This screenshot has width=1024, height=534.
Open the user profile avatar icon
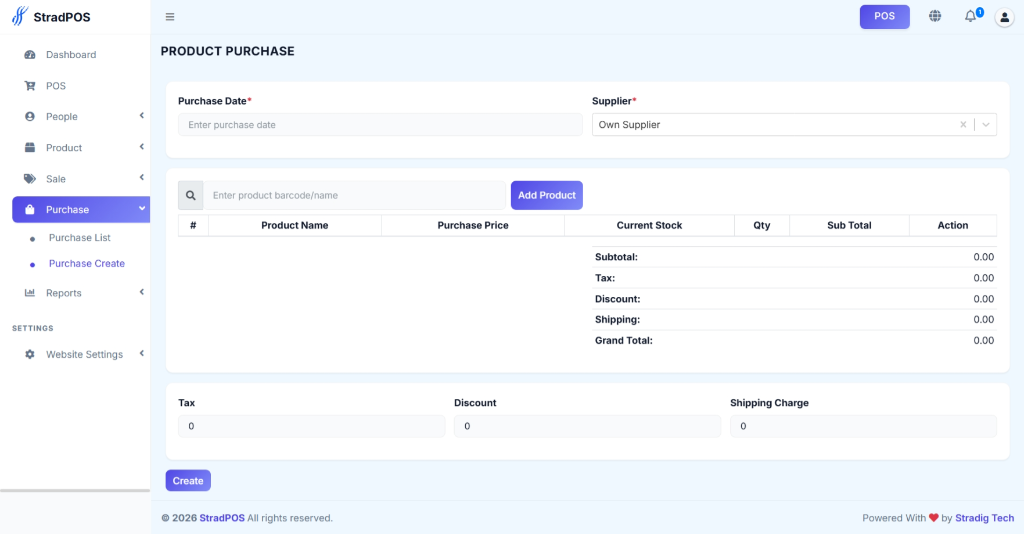(x=1004, y=17)
